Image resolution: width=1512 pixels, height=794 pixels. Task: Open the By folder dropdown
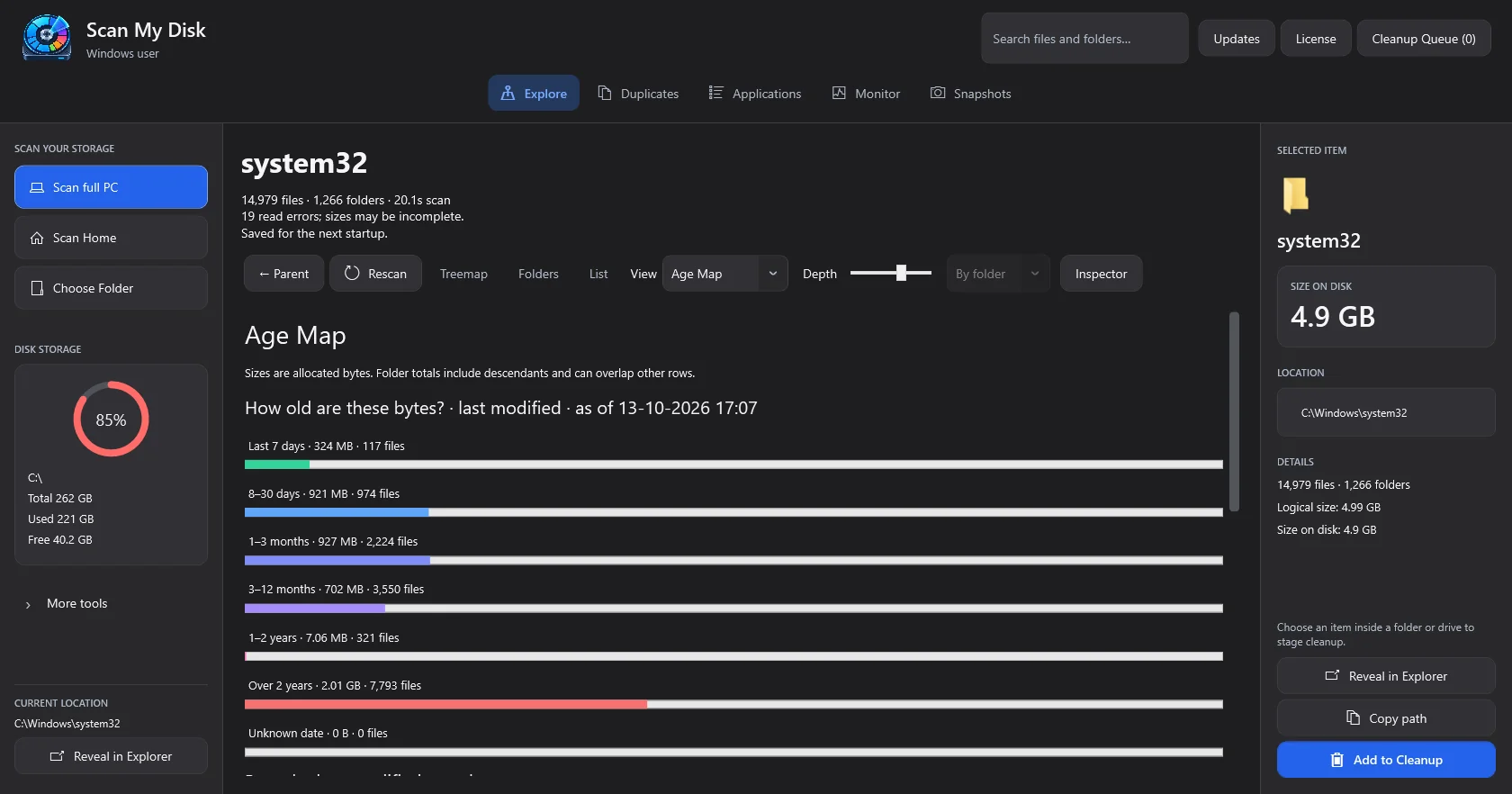pos(998,274)
